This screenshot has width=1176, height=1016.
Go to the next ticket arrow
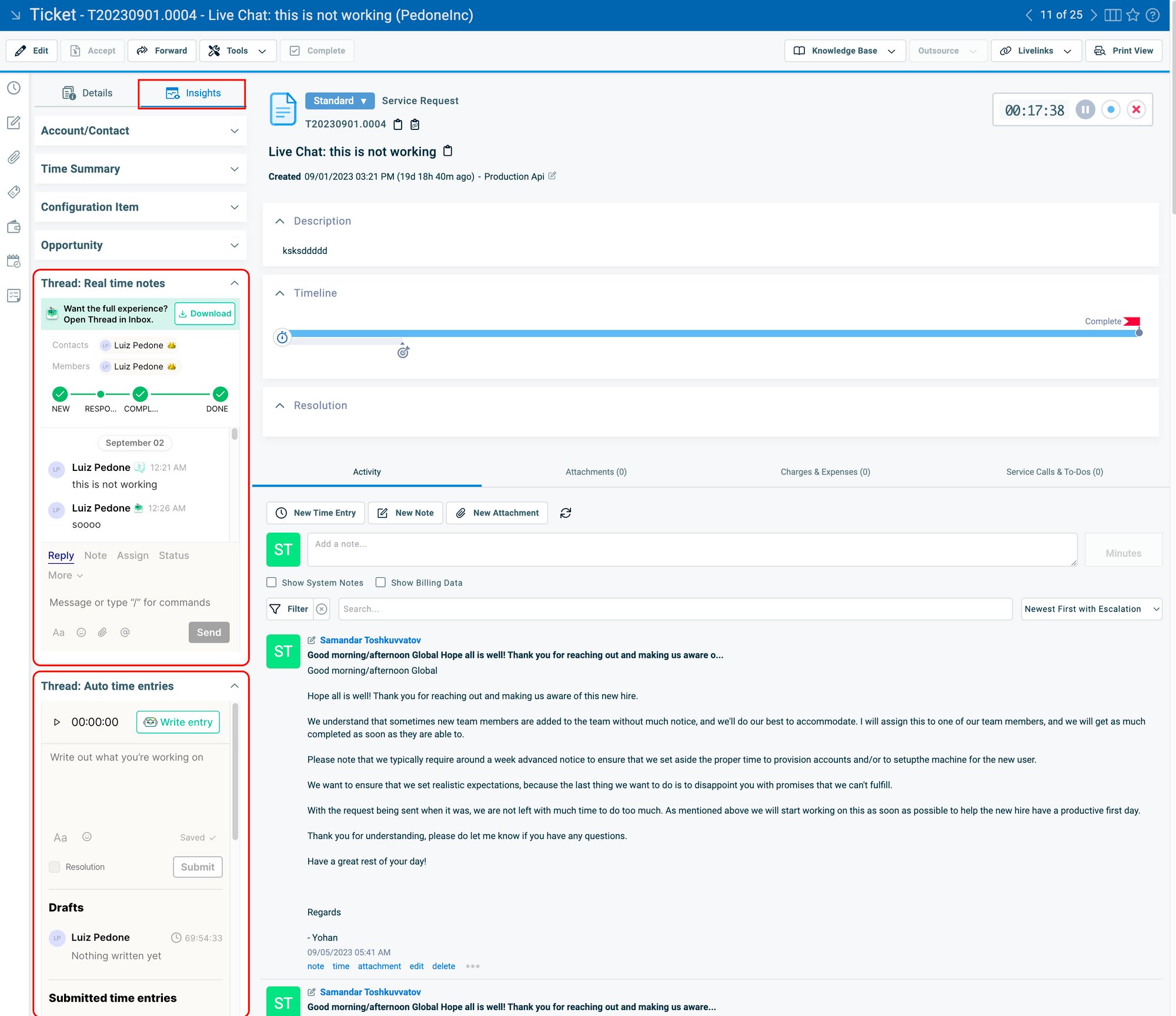click(1094, 15)
